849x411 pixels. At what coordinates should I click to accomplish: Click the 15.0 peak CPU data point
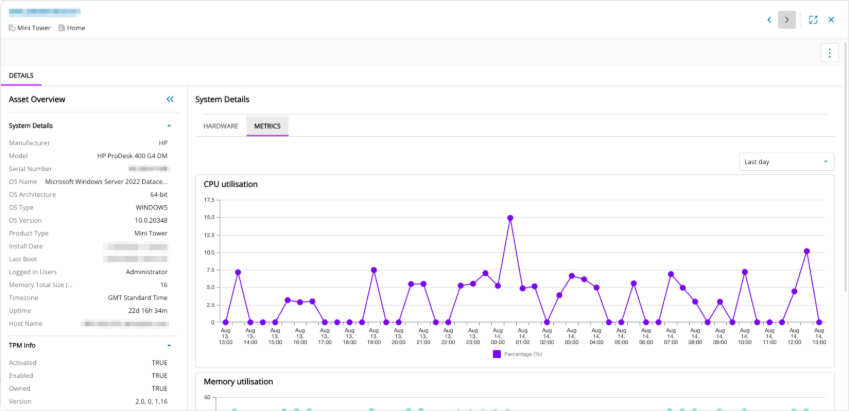tap(510, 218)
